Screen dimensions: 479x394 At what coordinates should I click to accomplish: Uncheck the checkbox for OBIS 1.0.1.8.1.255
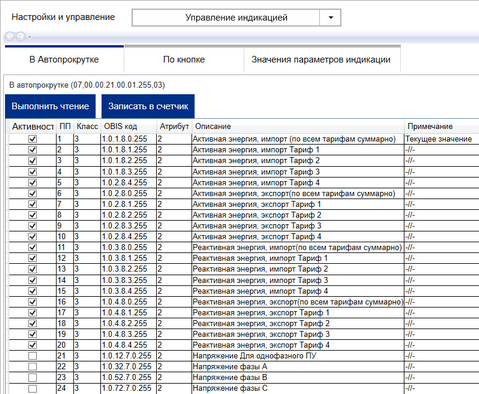33,150
